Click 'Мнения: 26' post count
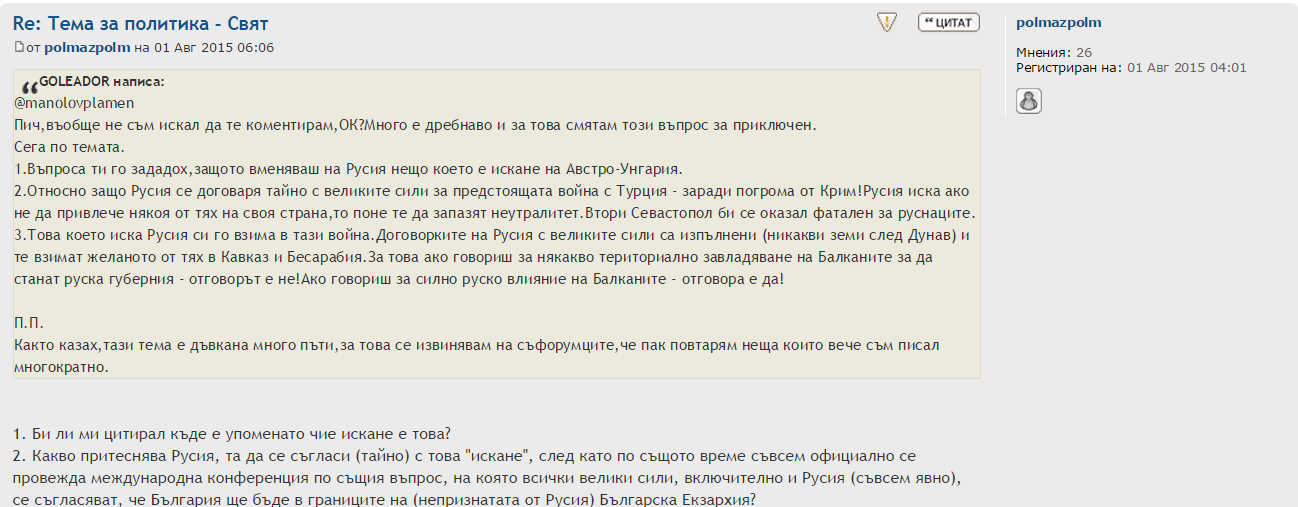This screenshot has width=1298, height=507. pyautogui.click(x=1054, y=52)
